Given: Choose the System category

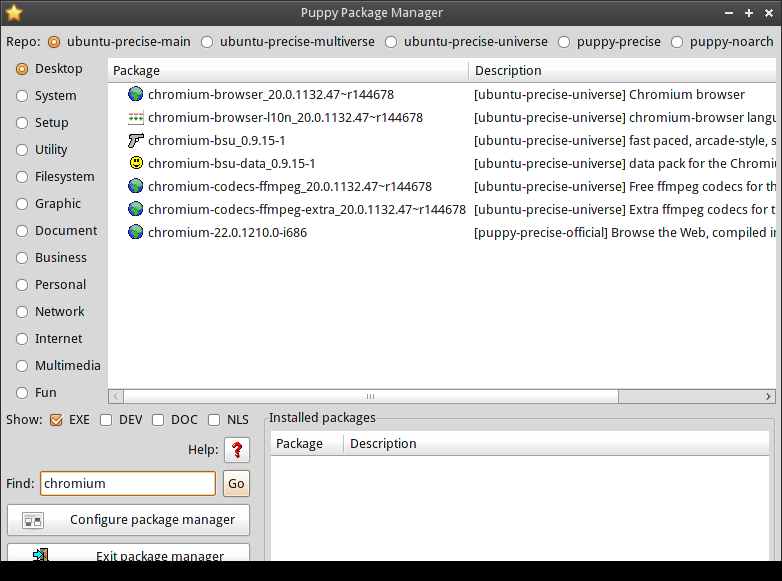Looking at the screenshot, I should click(x=22, y=96).
